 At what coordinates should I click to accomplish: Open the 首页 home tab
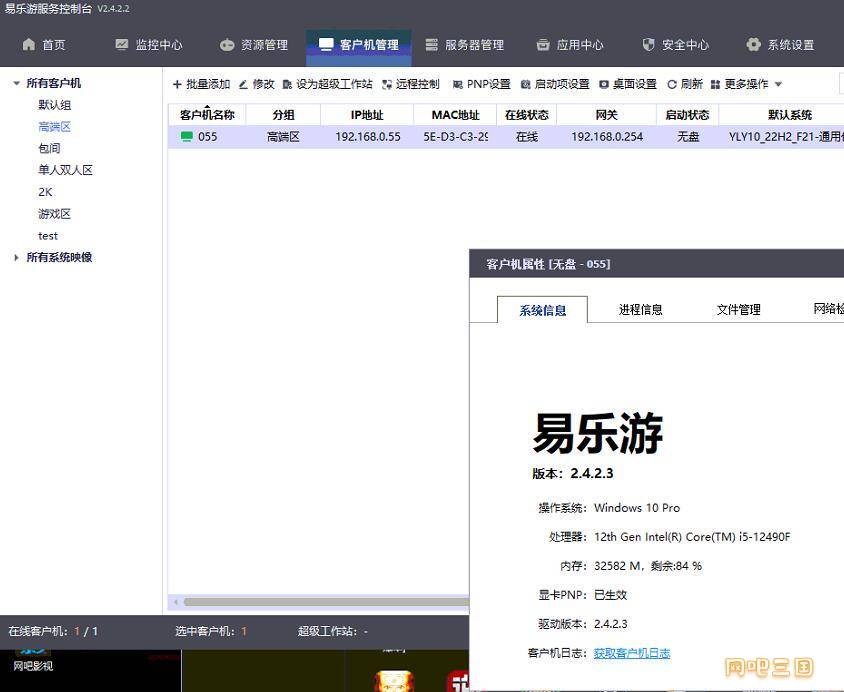pyautogui.click(x=44, y=45)
